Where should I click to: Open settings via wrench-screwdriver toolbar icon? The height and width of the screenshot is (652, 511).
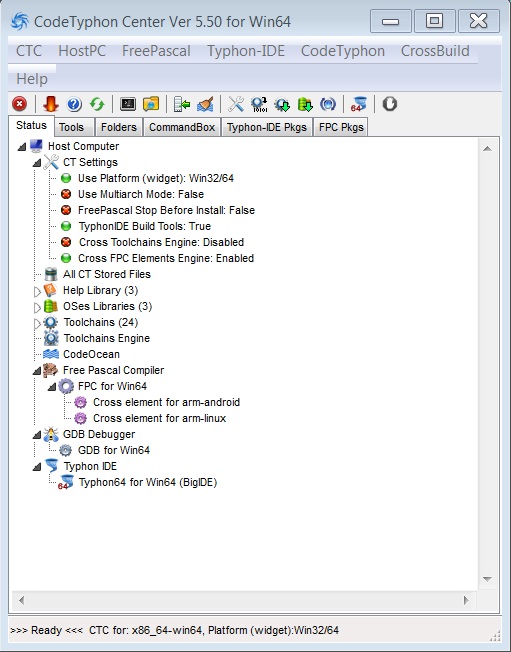pos(236,104)
